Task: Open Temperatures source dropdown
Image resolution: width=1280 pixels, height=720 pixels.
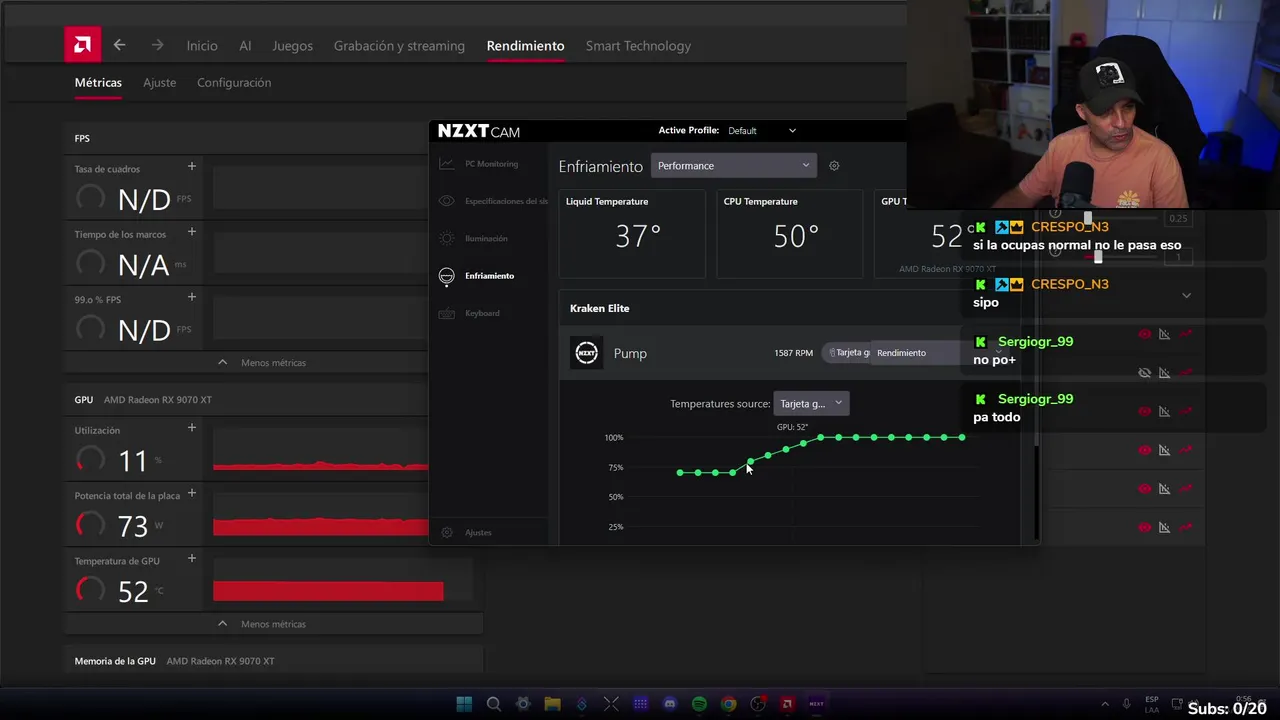Action: (811, 403)
